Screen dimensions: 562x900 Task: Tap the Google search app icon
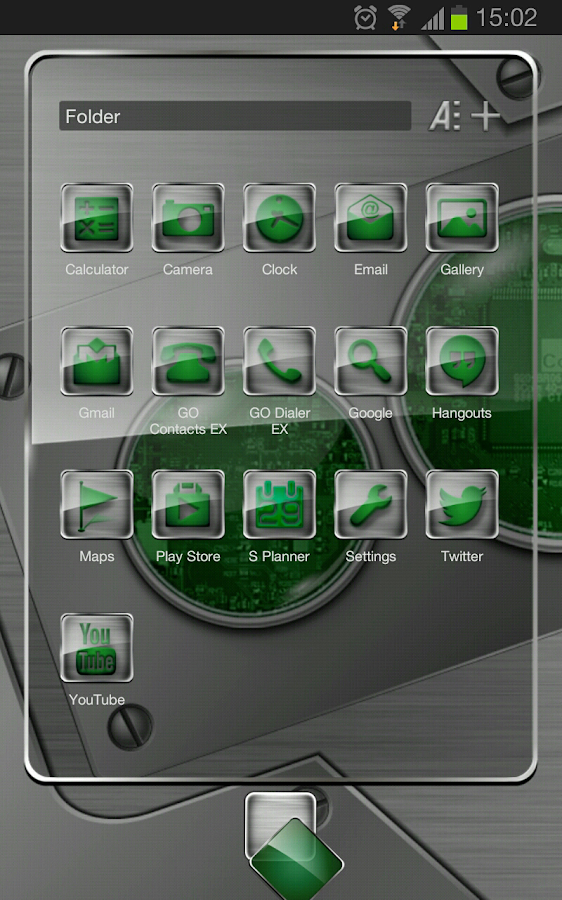(370, 361)
